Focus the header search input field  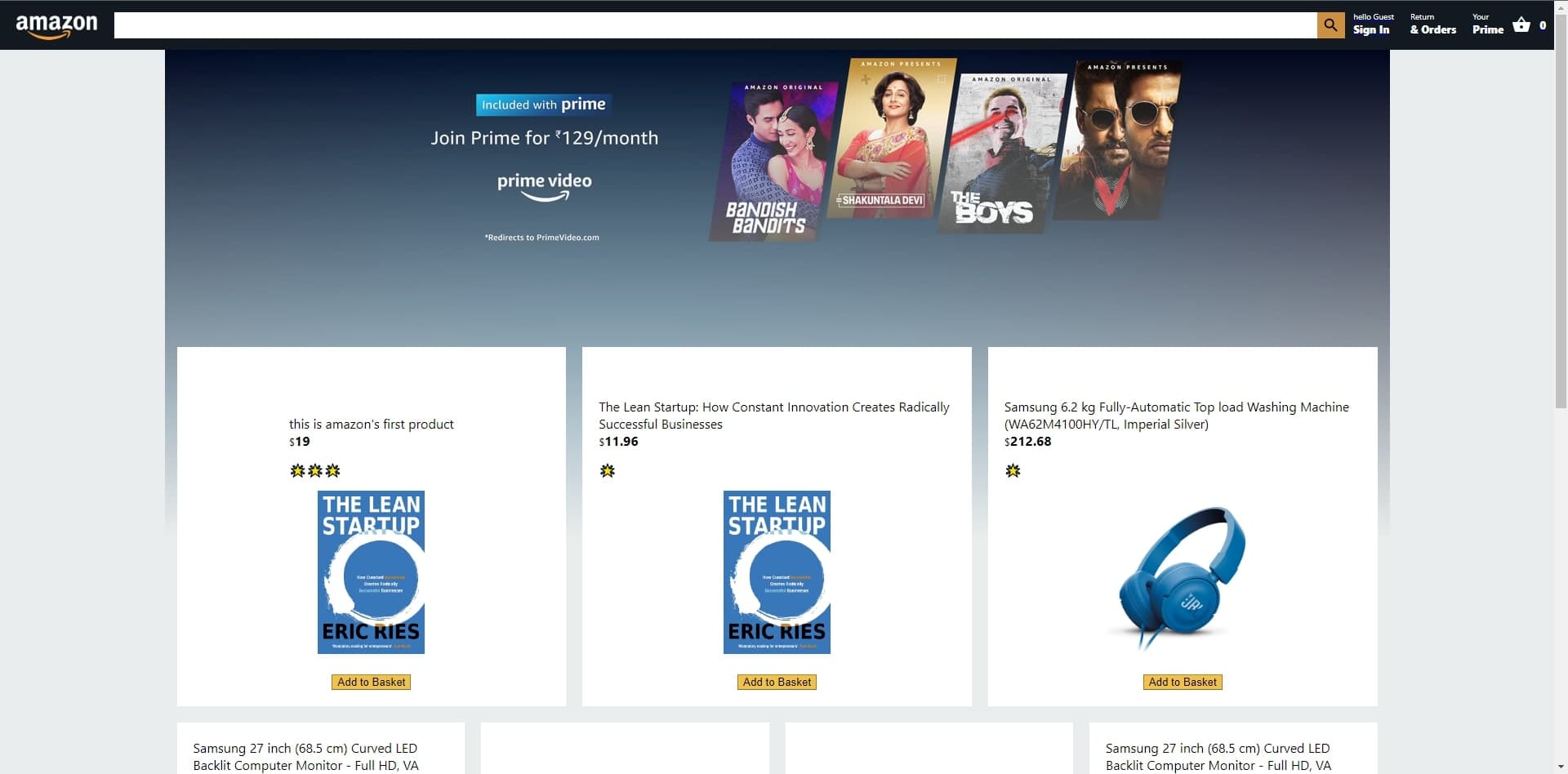715,25
